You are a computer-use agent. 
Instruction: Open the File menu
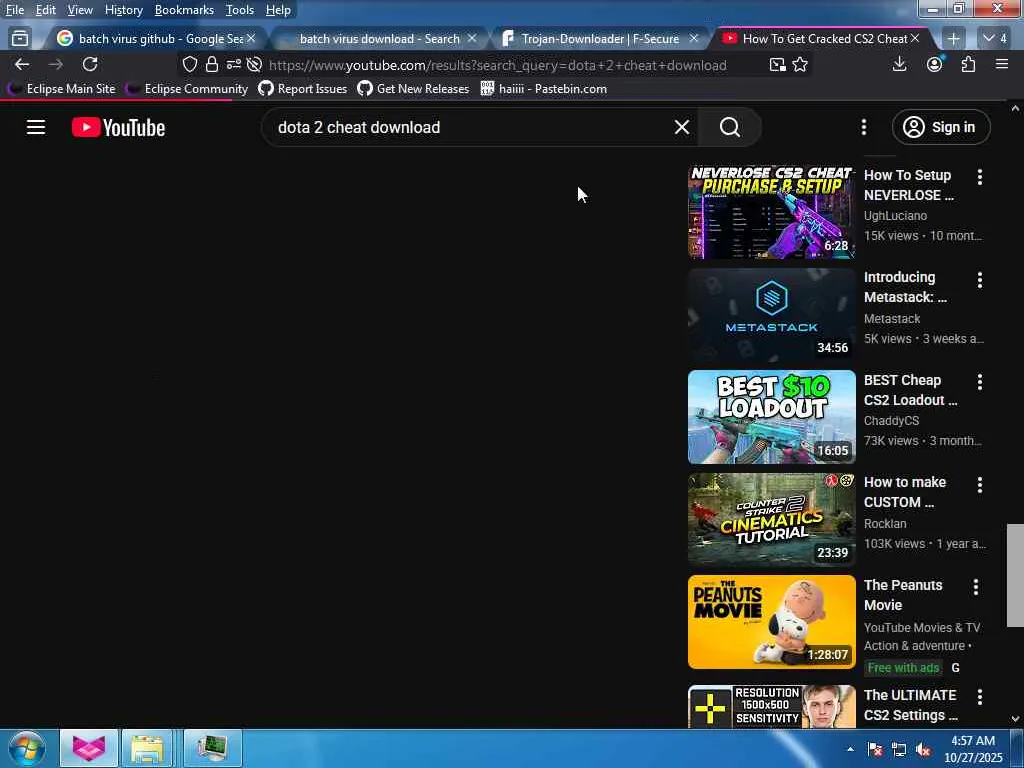[15, 10]
